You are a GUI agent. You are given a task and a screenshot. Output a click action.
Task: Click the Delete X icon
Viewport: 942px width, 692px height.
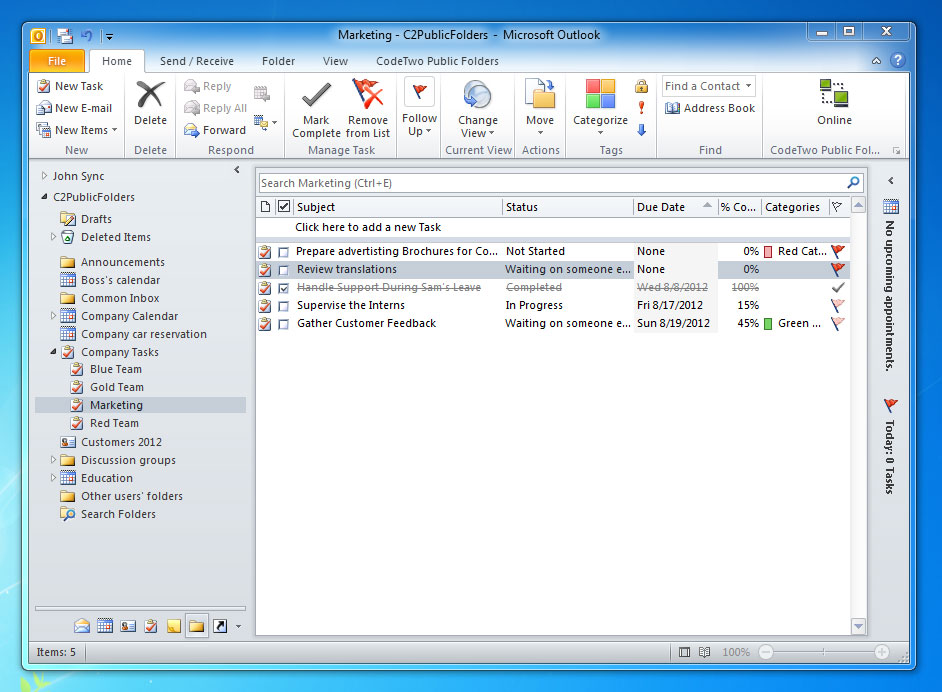click(x=150, y=95)
